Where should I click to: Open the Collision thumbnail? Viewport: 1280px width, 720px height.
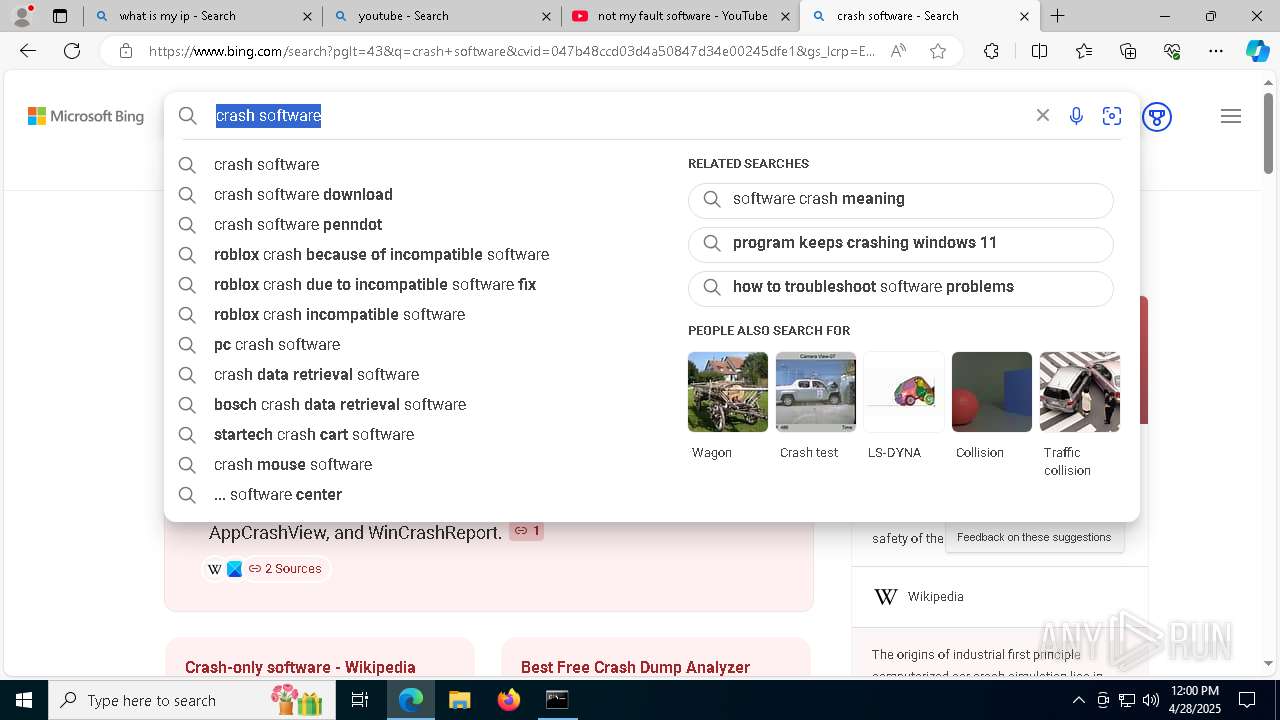point(992,392)
